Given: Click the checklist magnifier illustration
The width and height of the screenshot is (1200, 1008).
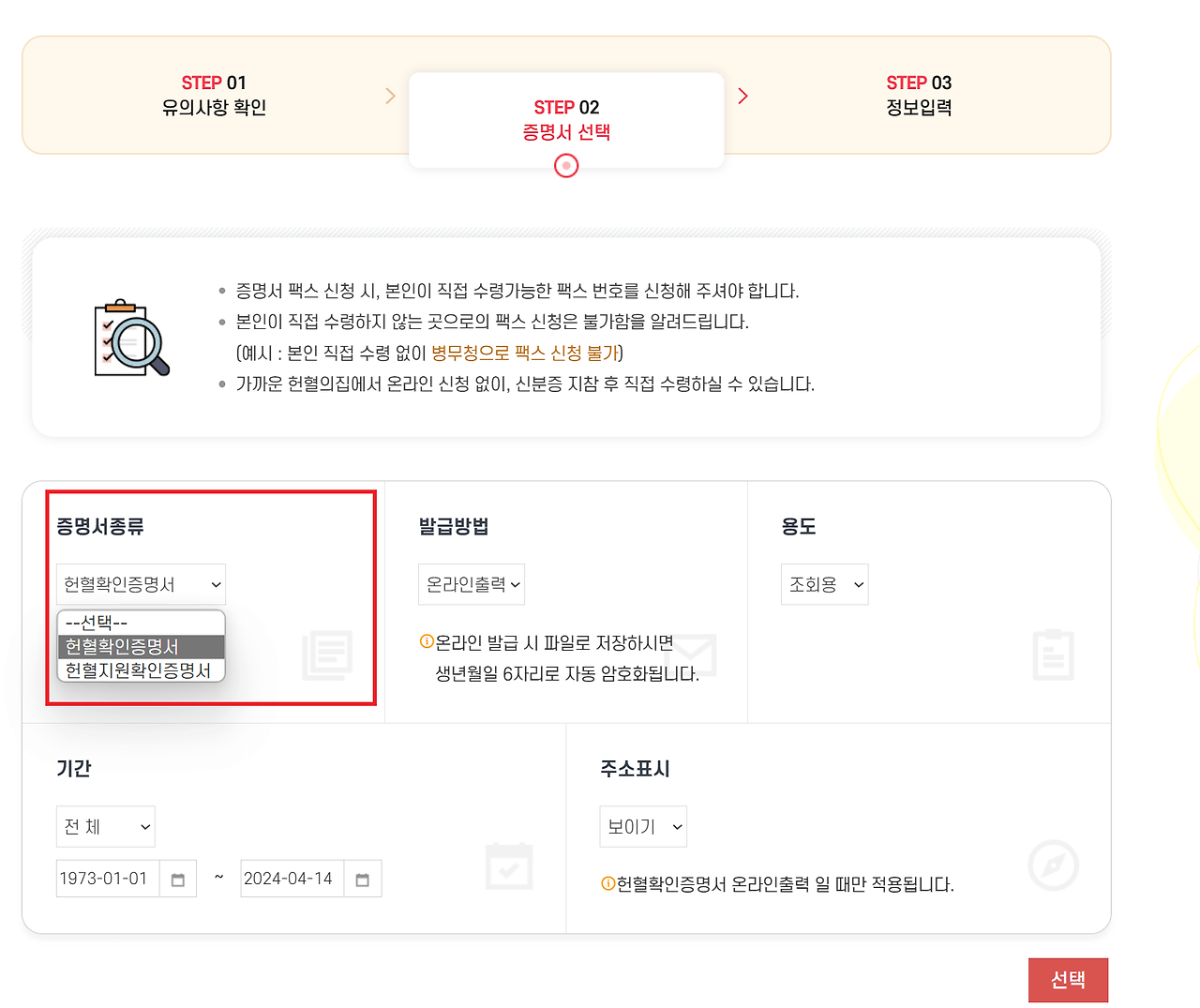Looking at the screenshot, I should [x=129, y=339].
